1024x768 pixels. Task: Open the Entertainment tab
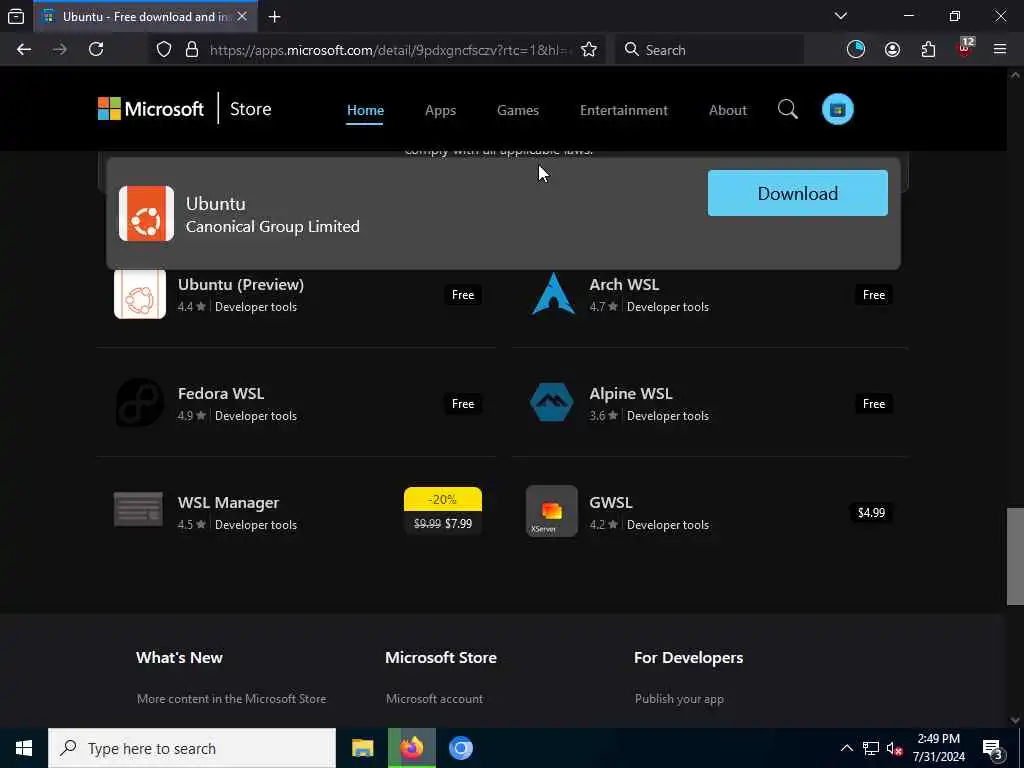pyautogui.click(x=624, y=110)
